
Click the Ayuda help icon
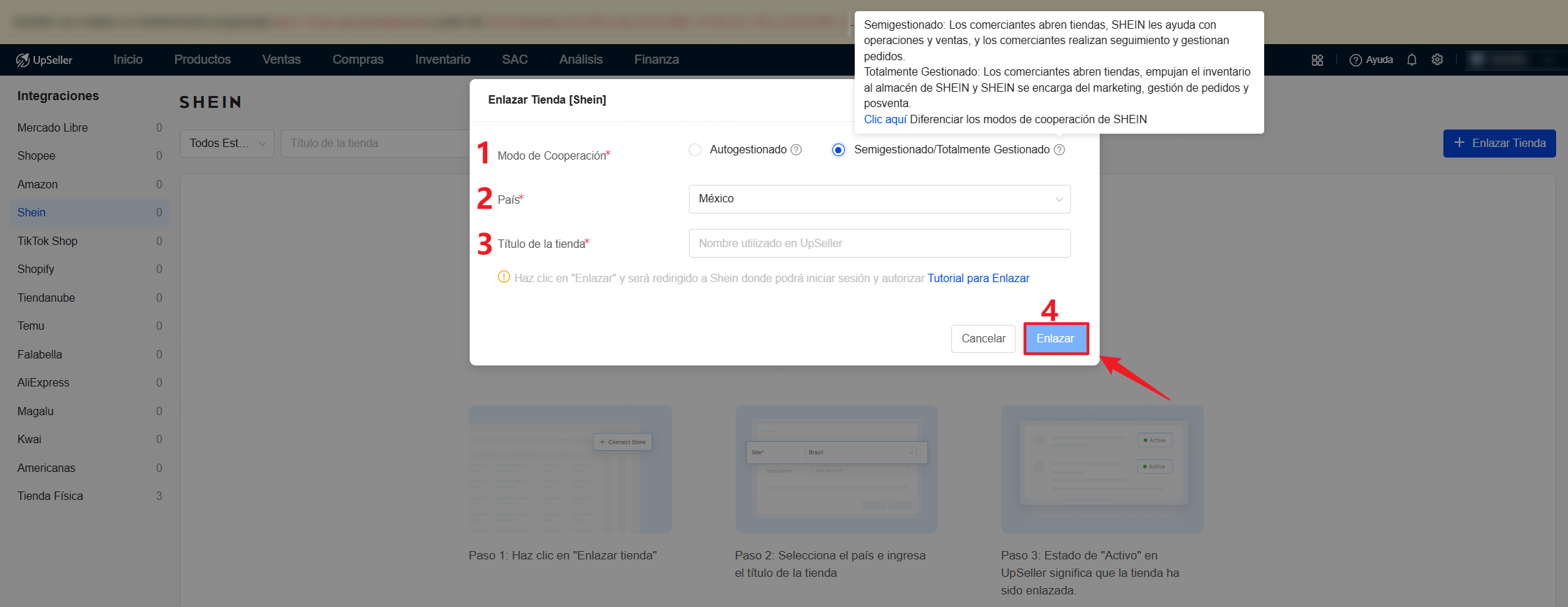click(x=1355, y=60)
